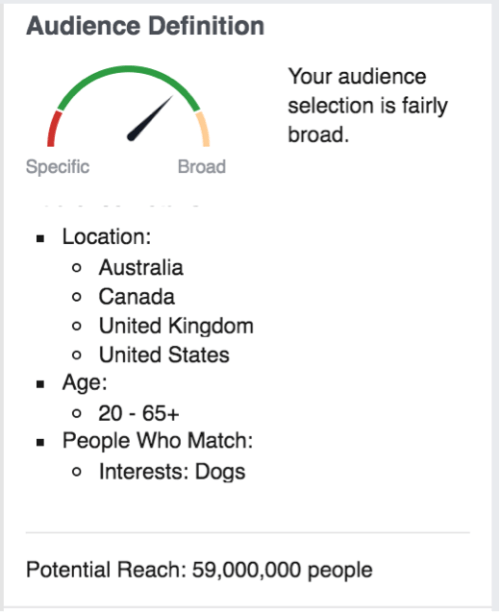Select the 'audience selection is fairly broad' text
This screenshot has width=500, height=612.
pyautogui.click(x=368, y=105)
